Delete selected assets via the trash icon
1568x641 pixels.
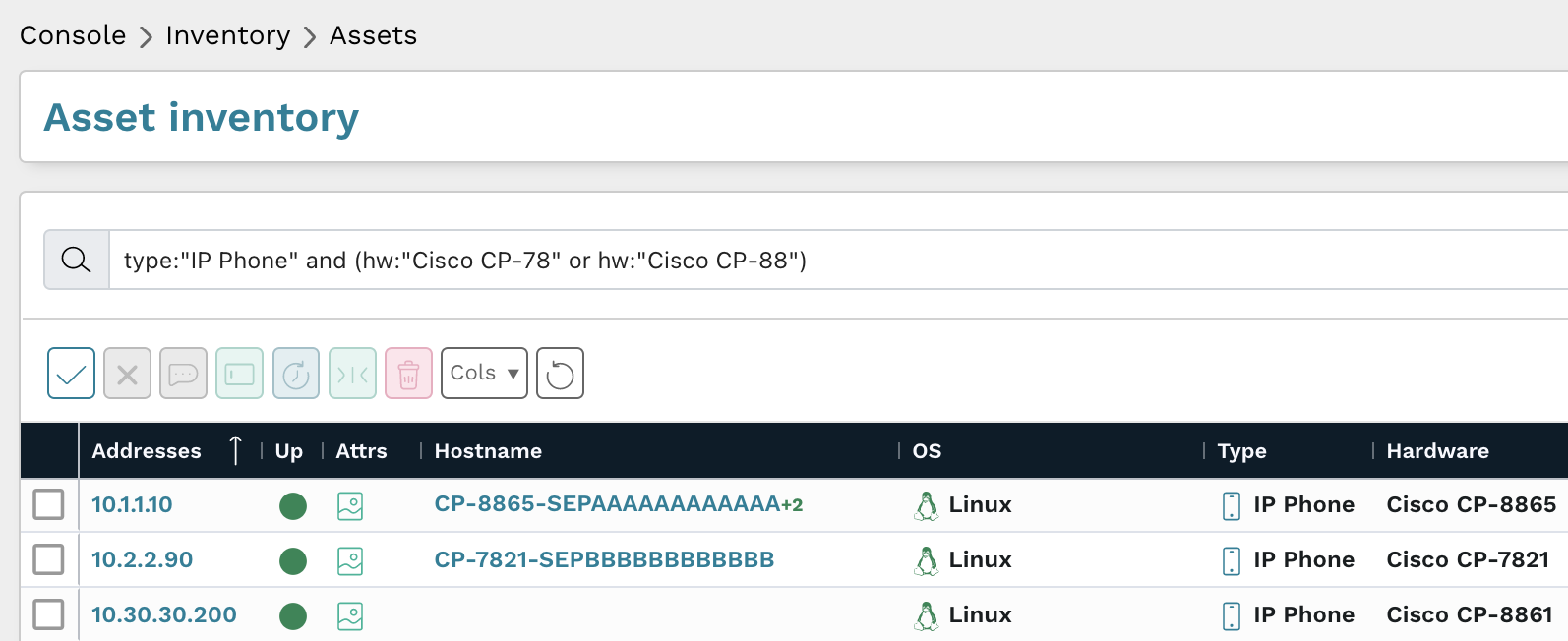coord(408,373)
